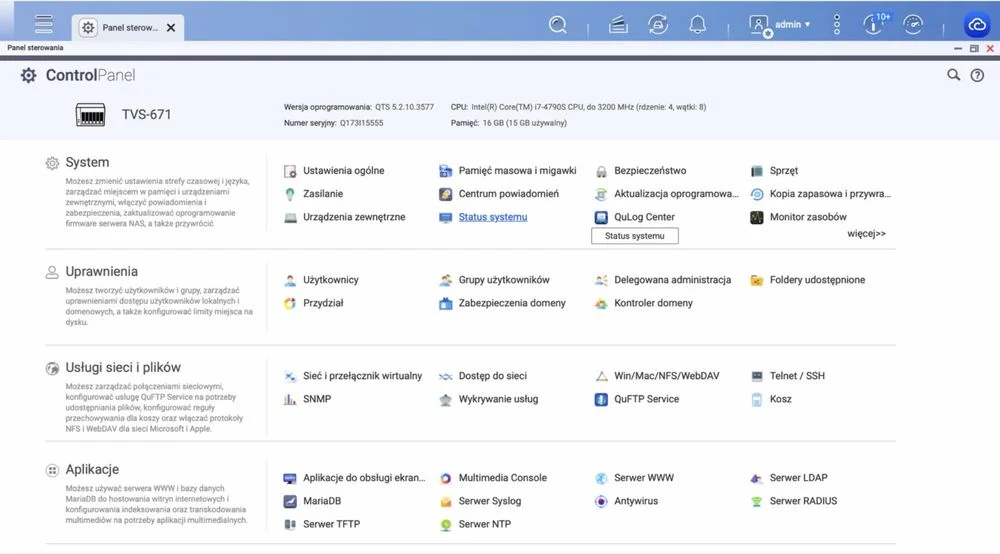
Task: Click serial number Q173I15555 text
Action: click(x=362, y=123)
